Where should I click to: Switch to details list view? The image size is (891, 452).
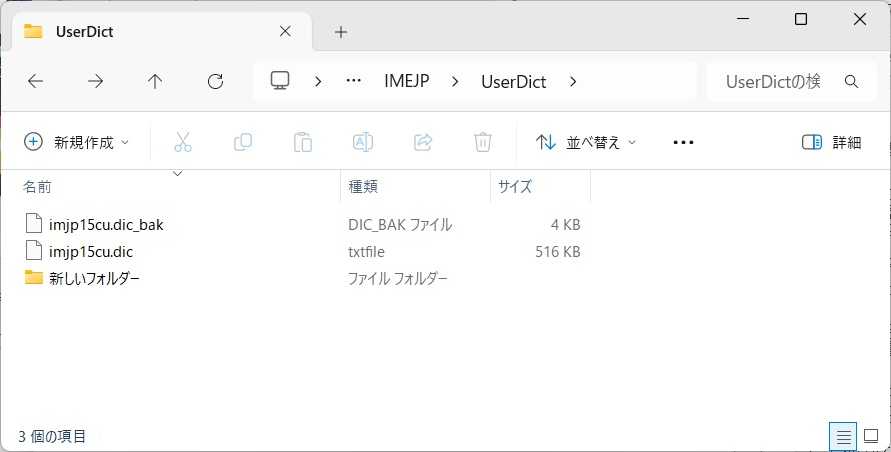[x=844, y=436]
